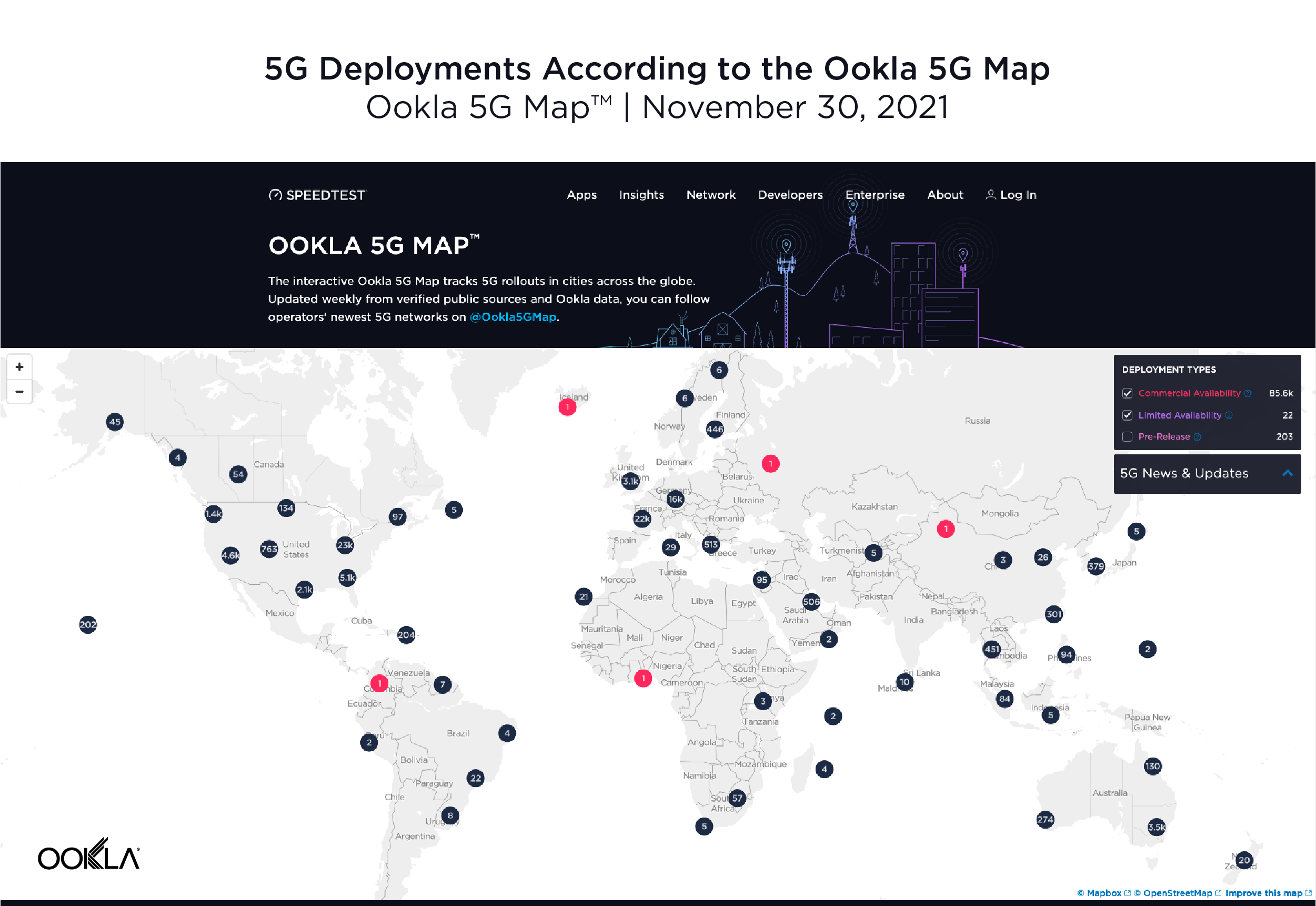1316x906 pixels.
Task: Open the 3.1k cluster over the United Kingdom
Action: (631, 481)
